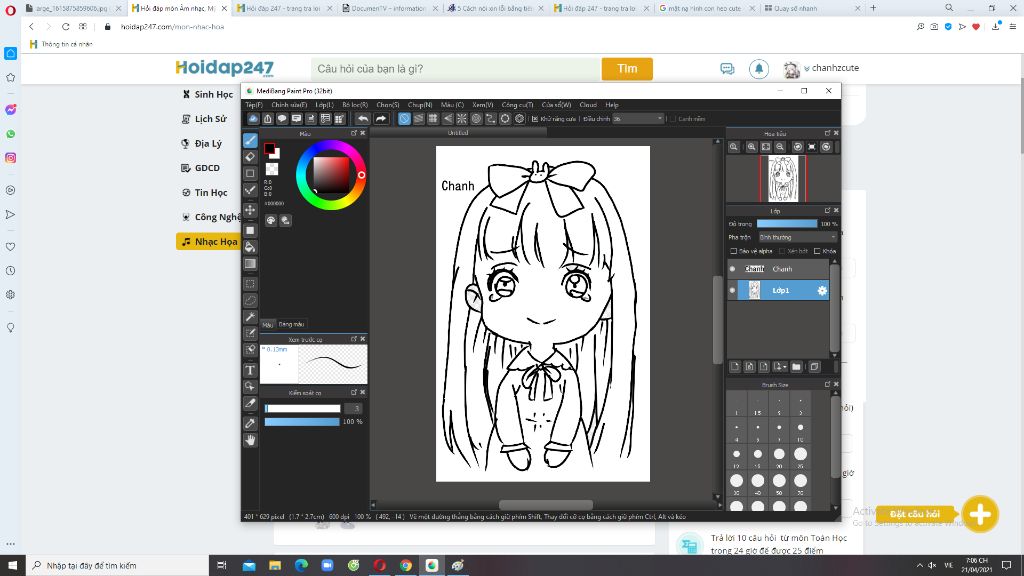This screenshot has height=576, width=1024.
Task: Toggle the parallel snap mode
Action: [419, 119]
